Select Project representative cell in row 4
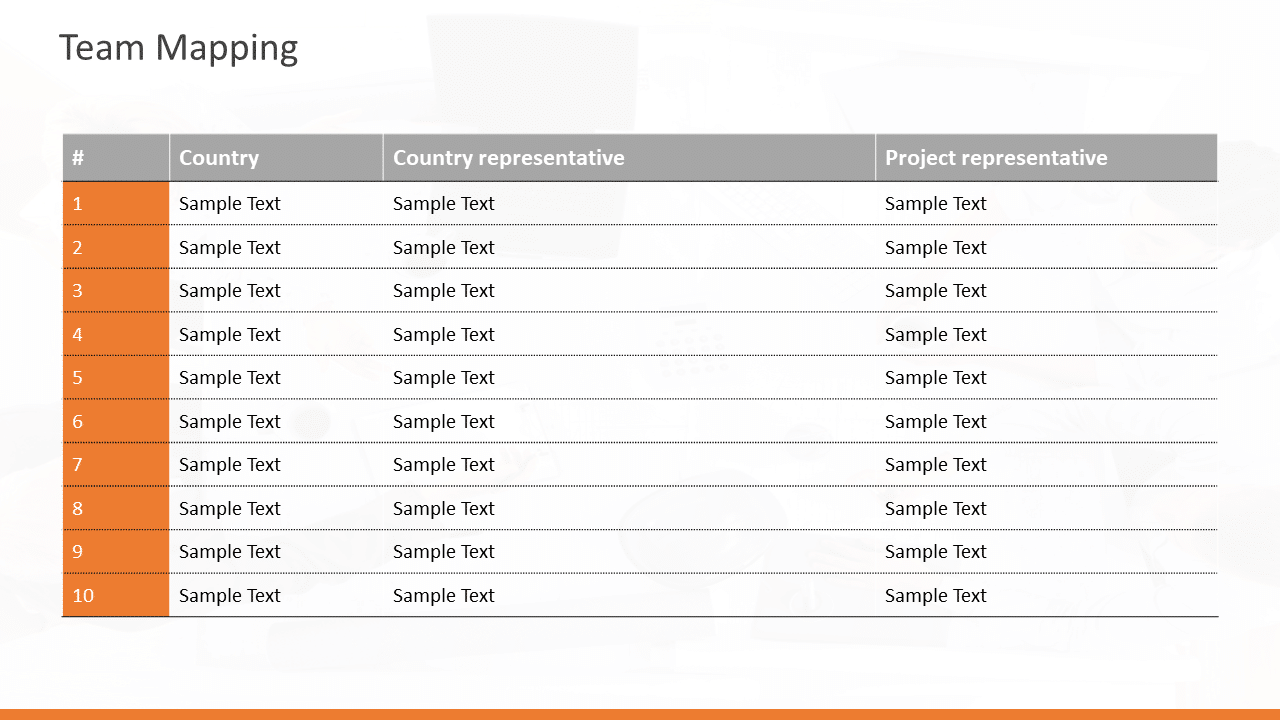This screenshot has width=1280, height=720. point(936,334)
